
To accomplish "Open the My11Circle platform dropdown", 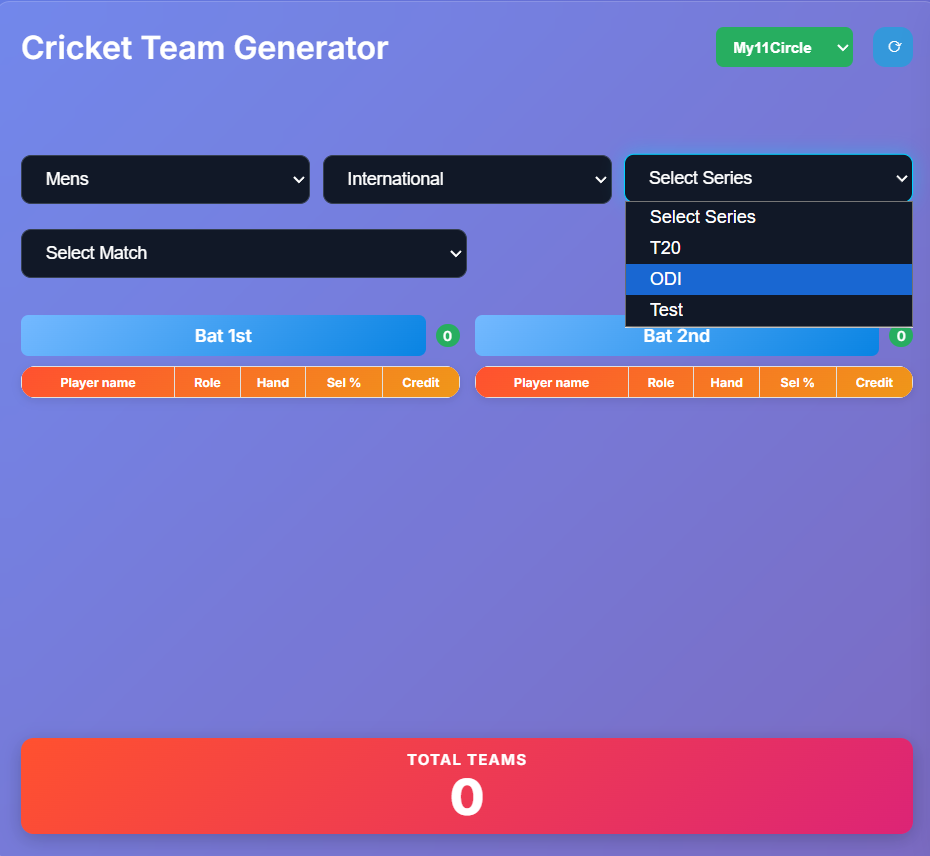I will coord(784,47).
